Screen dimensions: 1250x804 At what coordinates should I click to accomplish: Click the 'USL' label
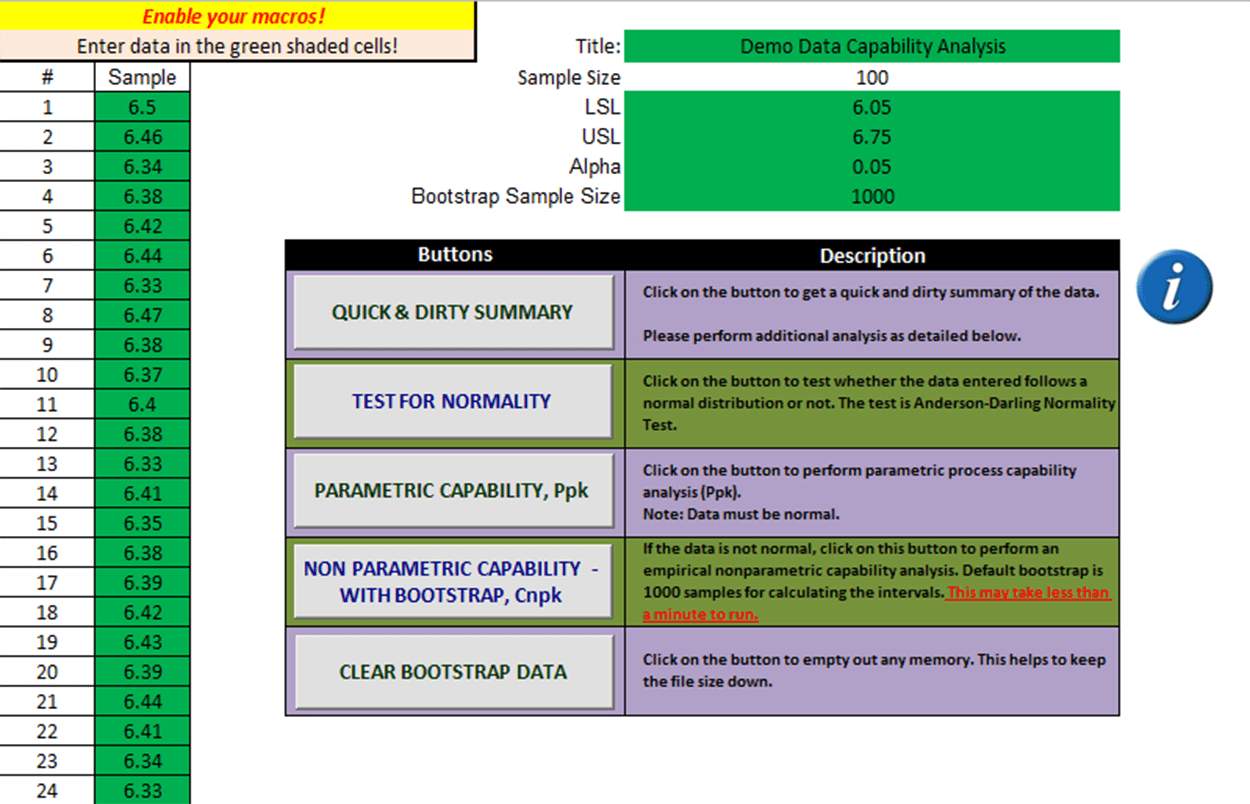[601, 137]
